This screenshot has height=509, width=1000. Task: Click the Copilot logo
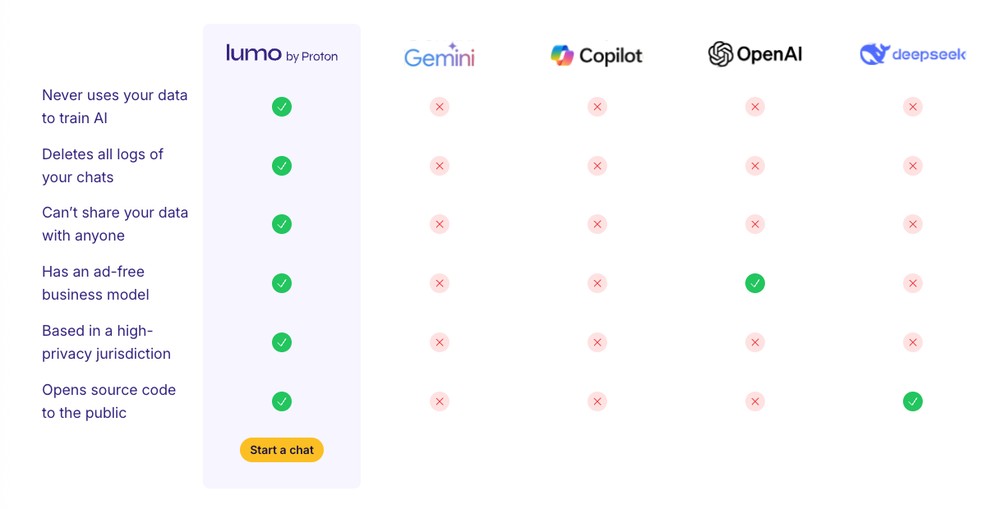point(597,55)
